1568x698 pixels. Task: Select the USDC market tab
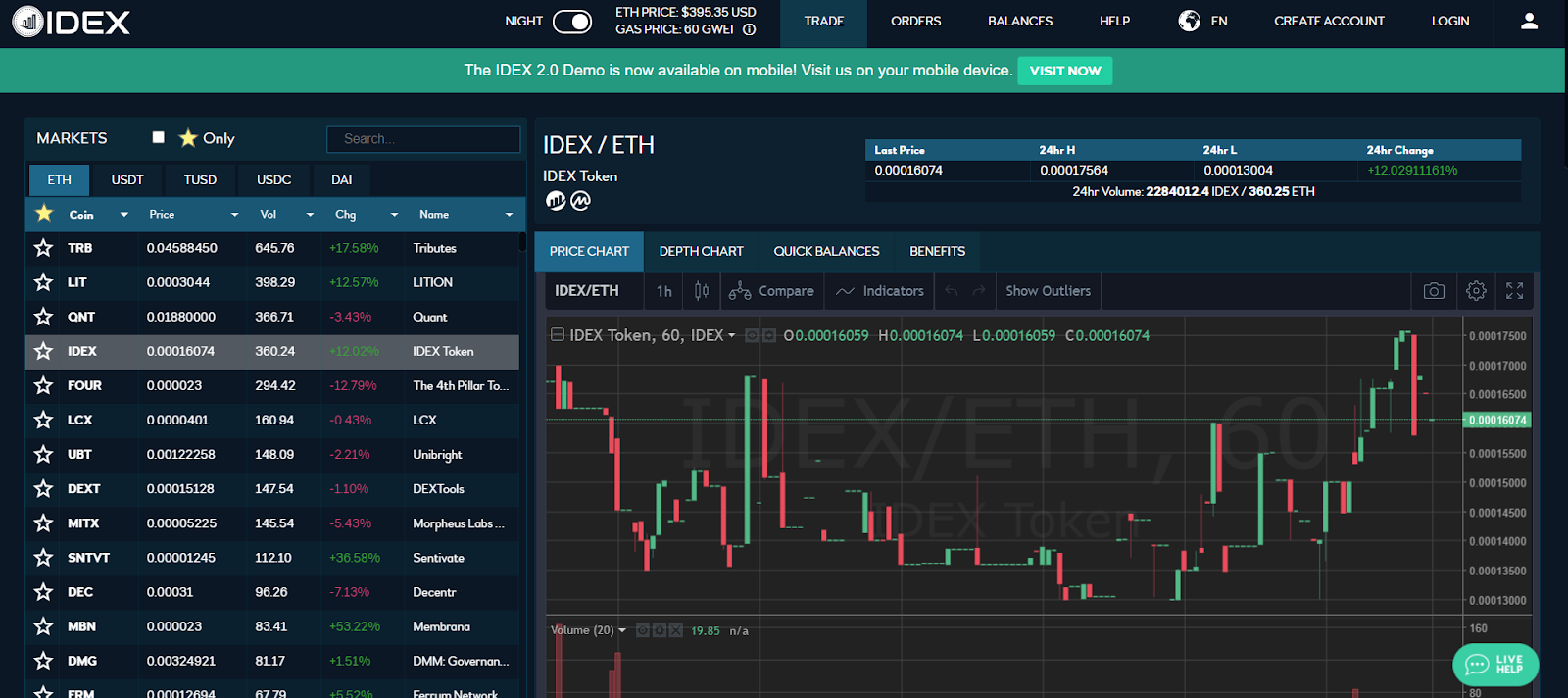click(274, 180)
